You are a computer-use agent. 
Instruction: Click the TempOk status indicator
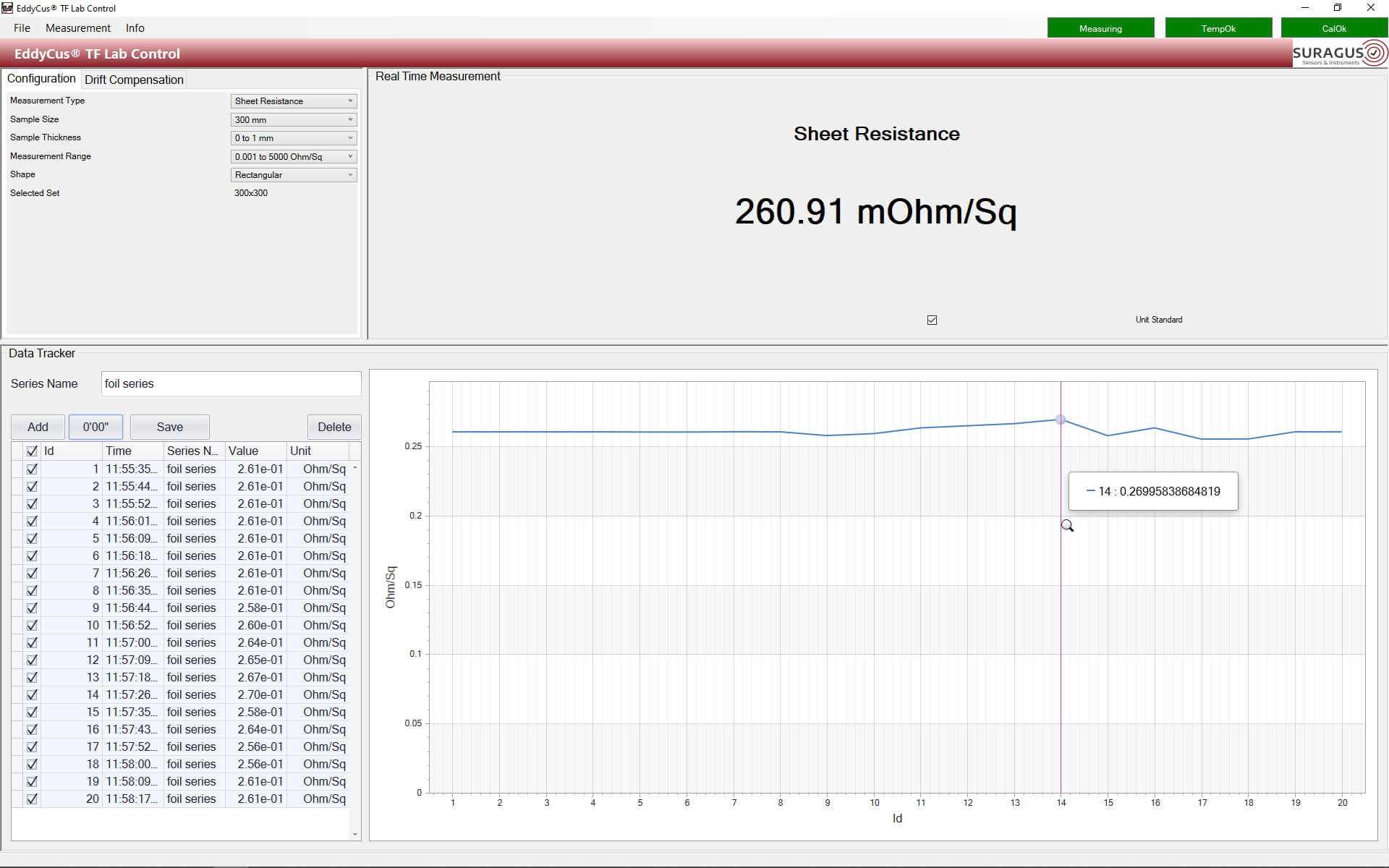click(1218, 28)
